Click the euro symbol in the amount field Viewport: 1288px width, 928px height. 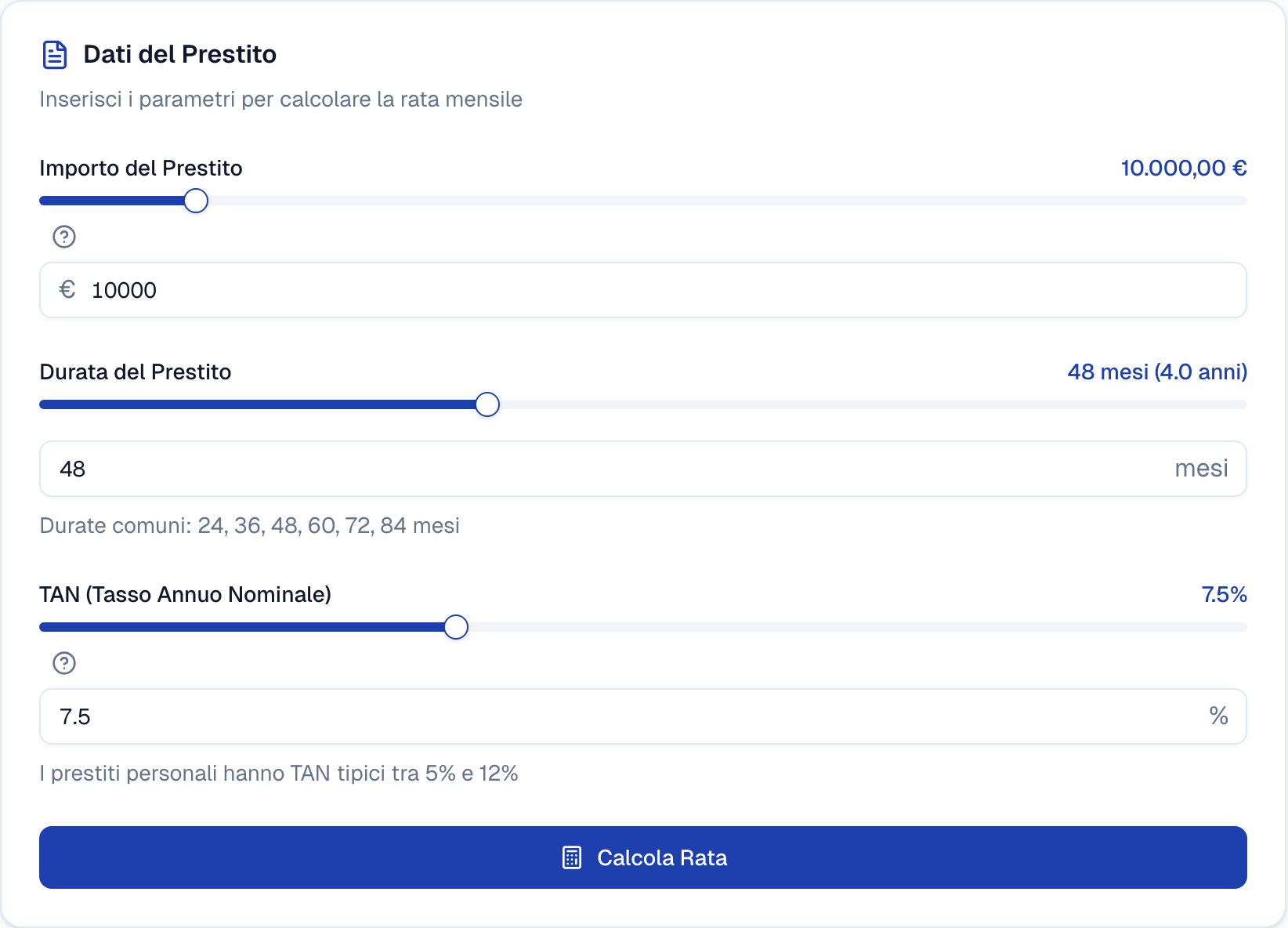[x=68, y=290]
